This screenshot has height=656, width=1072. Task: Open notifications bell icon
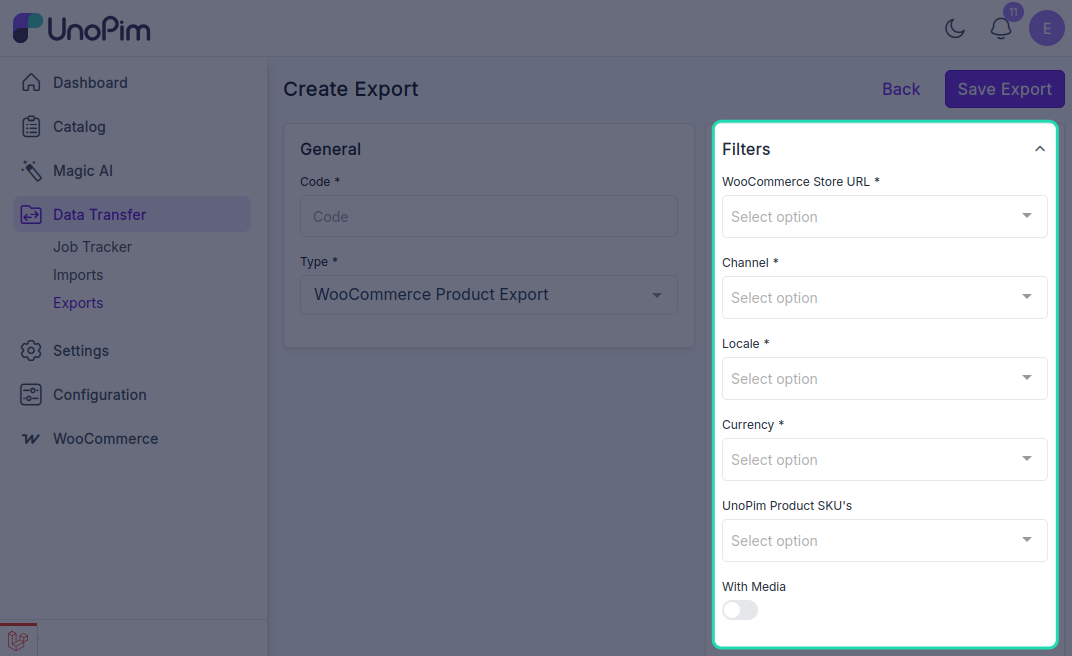tap(1001, 28)
